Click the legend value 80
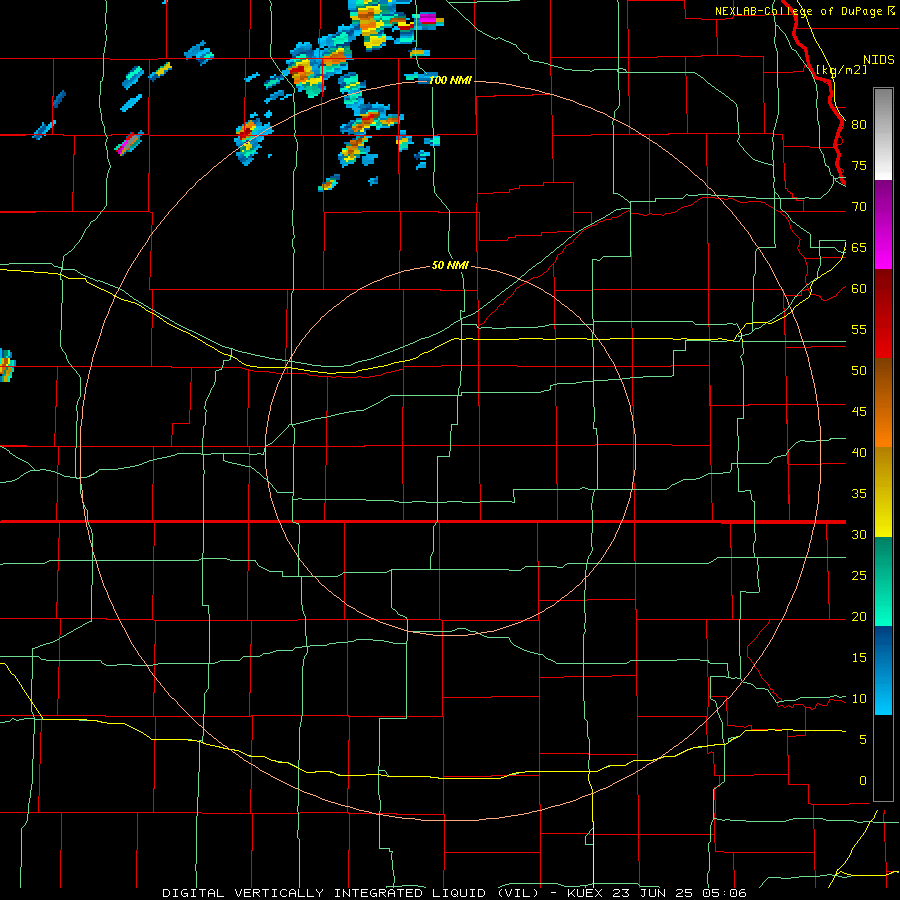The width and height of the screenshot is (900, 900). click(x=859, y=125)
